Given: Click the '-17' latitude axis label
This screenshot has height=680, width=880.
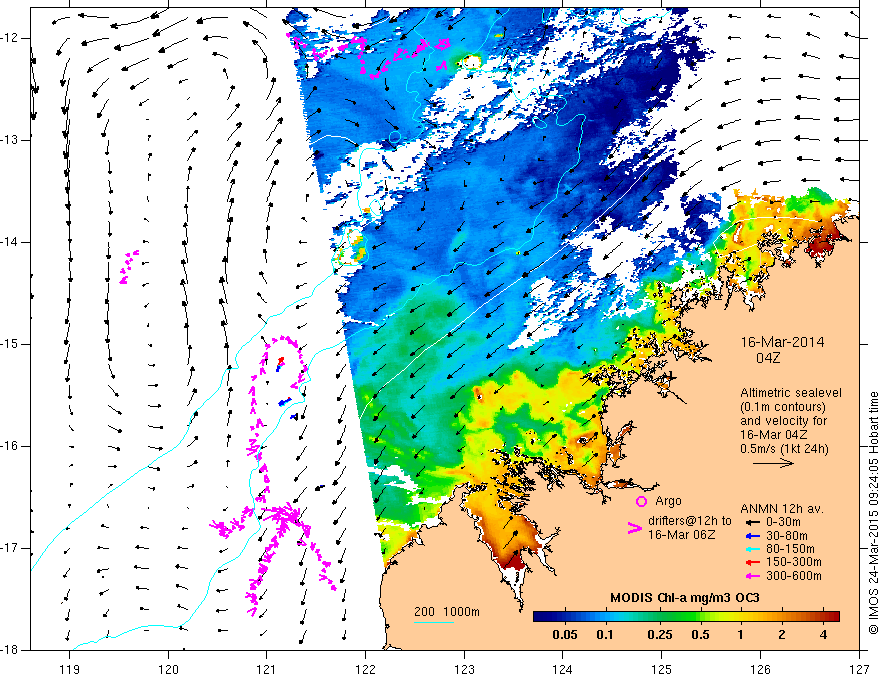Looking at the screenshot, I should click(10, 548).
